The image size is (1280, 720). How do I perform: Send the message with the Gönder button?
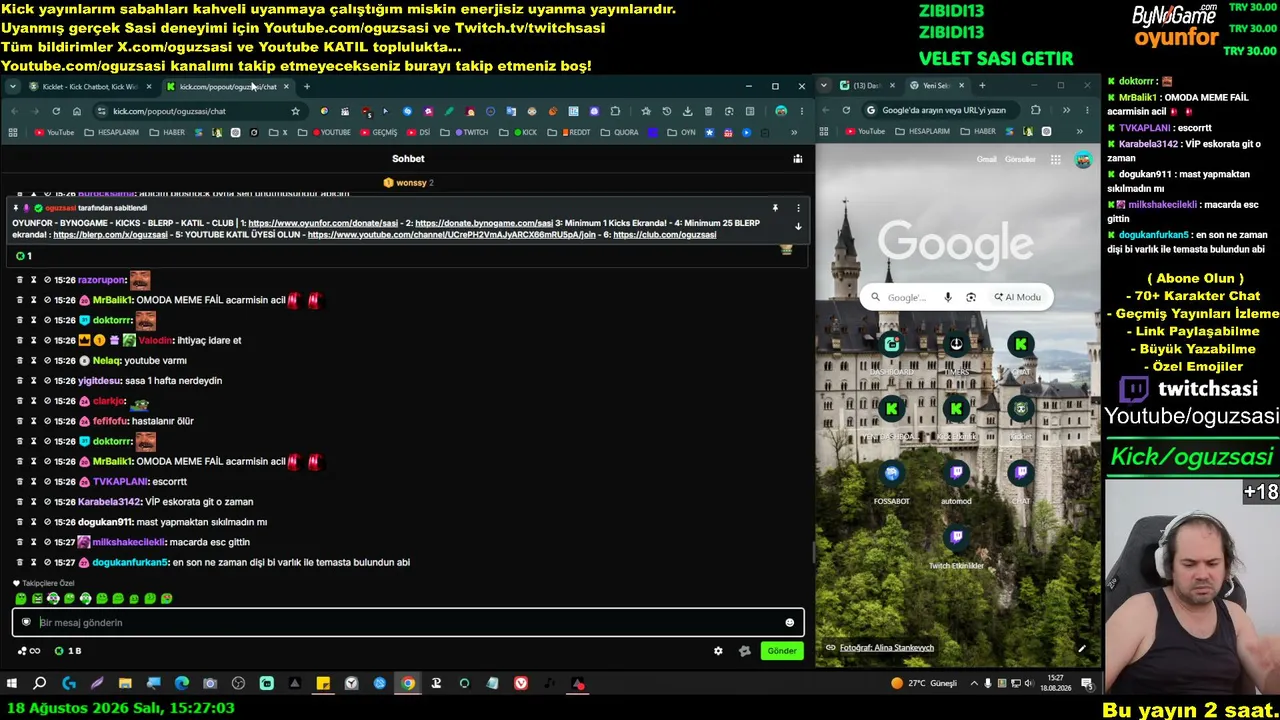click(782, 651)
